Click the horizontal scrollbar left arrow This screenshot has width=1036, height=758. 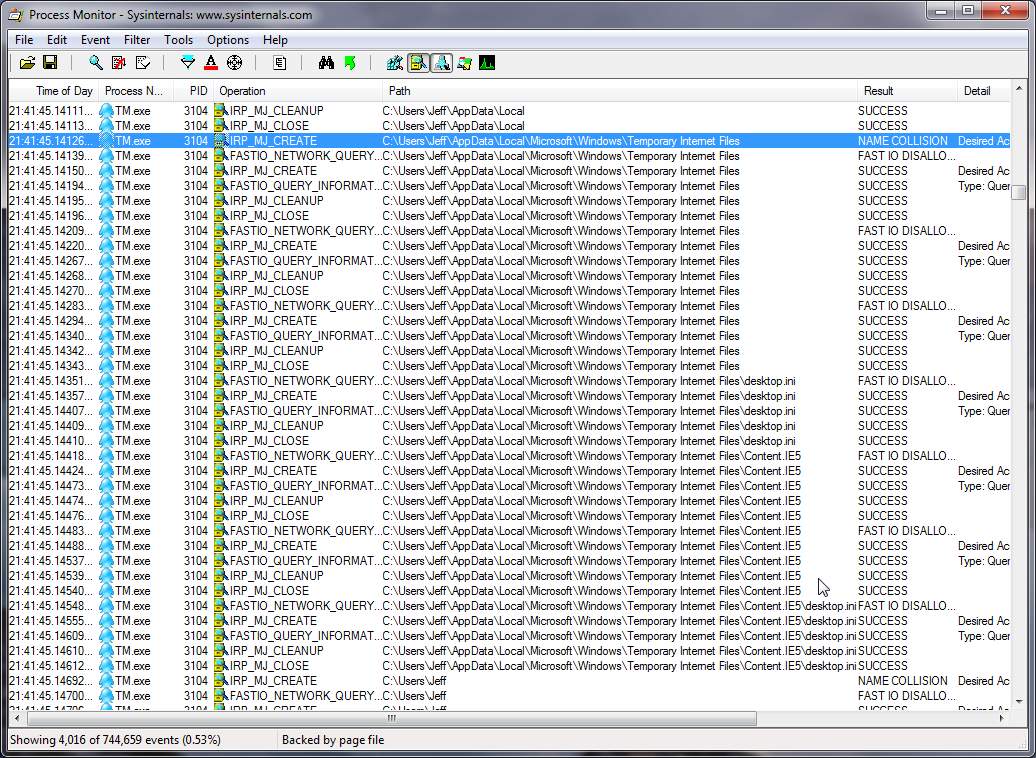point(17,718)
